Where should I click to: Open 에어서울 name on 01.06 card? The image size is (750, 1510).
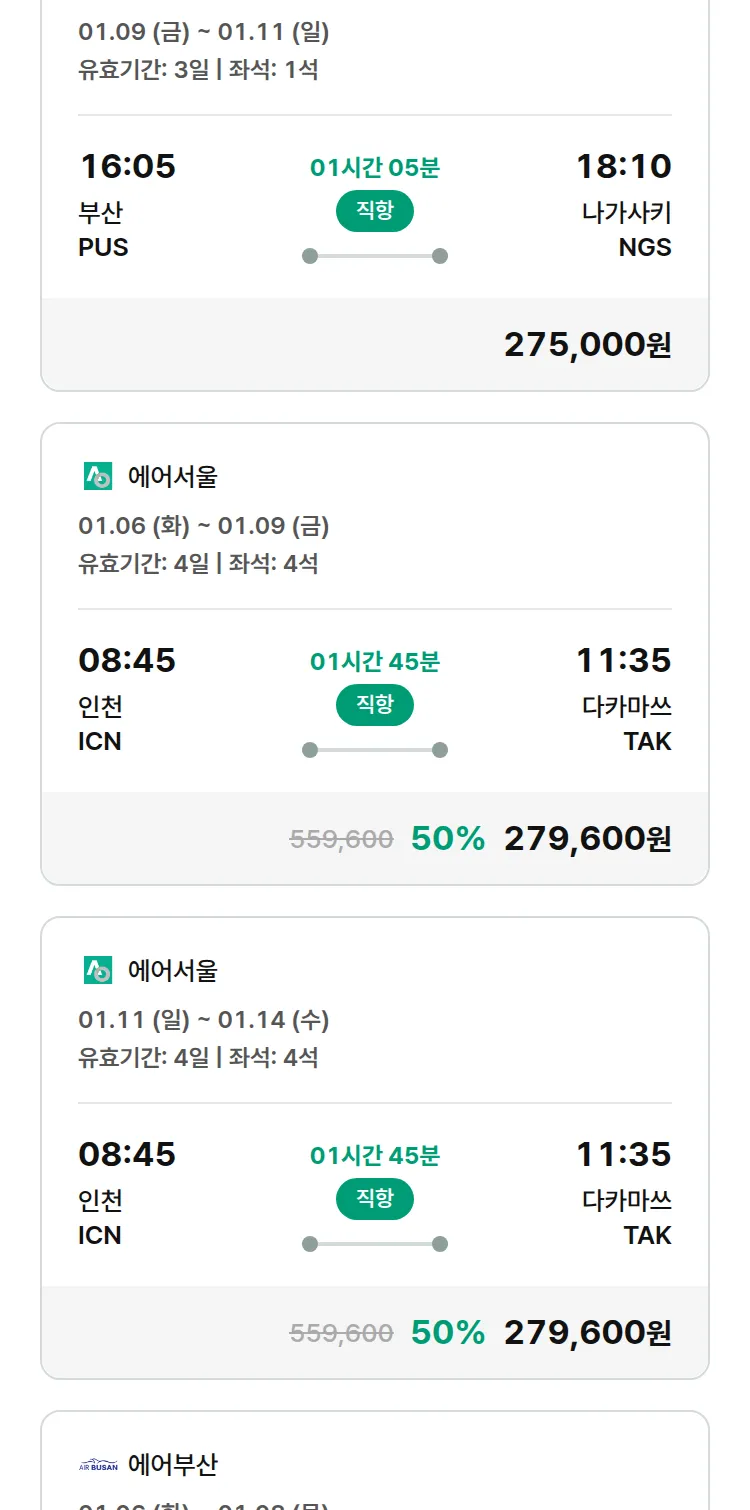click(172, 477)
